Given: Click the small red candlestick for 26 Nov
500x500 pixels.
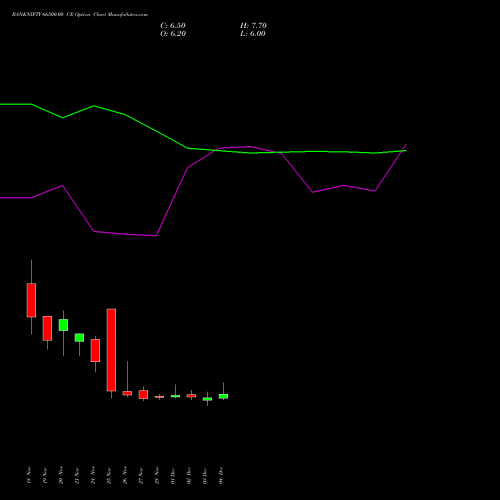Looking at the screenshot, I should pos(127,393).
